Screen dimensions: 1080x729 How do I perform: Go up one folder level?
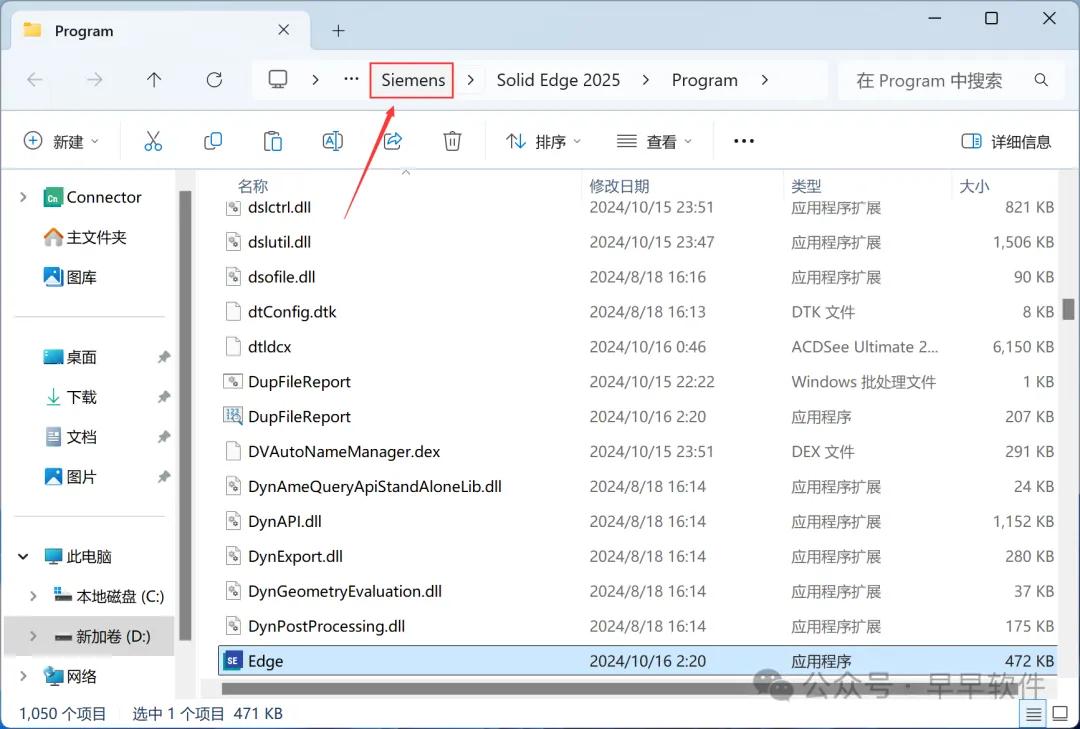tap(154, 80)
